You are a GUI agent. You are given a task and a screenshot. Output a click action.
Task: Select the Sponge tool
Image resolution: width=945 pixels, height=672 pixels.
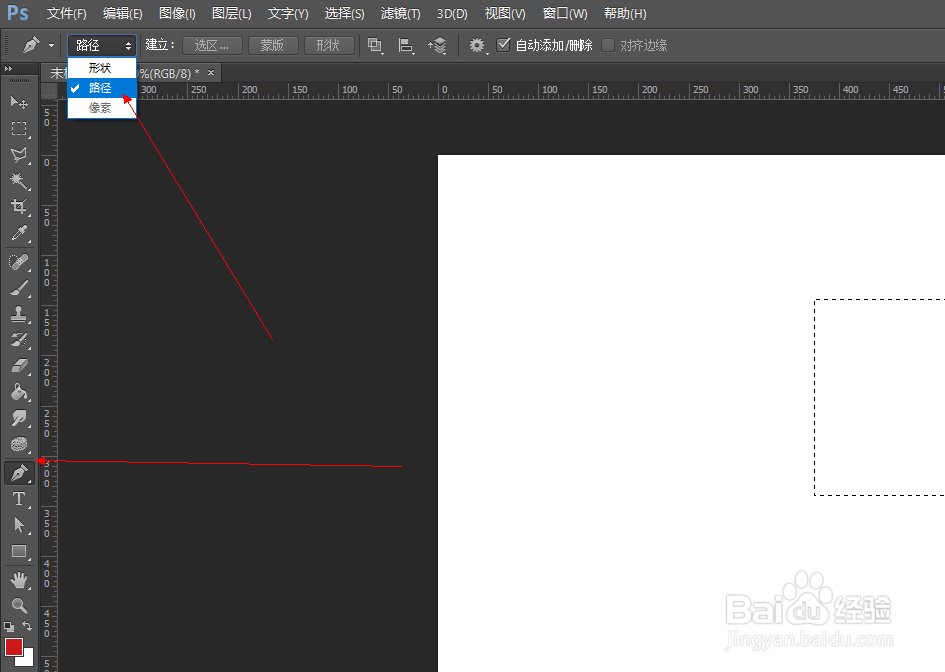(x=19, y=445)
